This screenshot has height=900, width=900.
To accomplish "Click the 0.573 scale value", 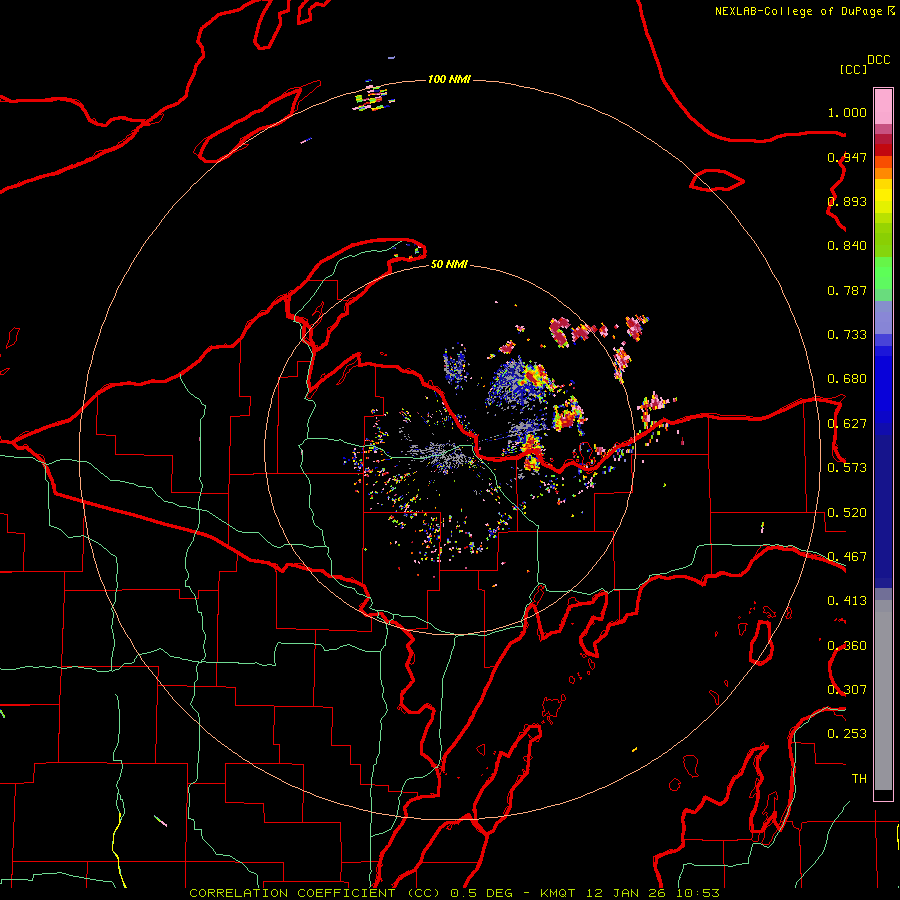I will tap(847, 468).
